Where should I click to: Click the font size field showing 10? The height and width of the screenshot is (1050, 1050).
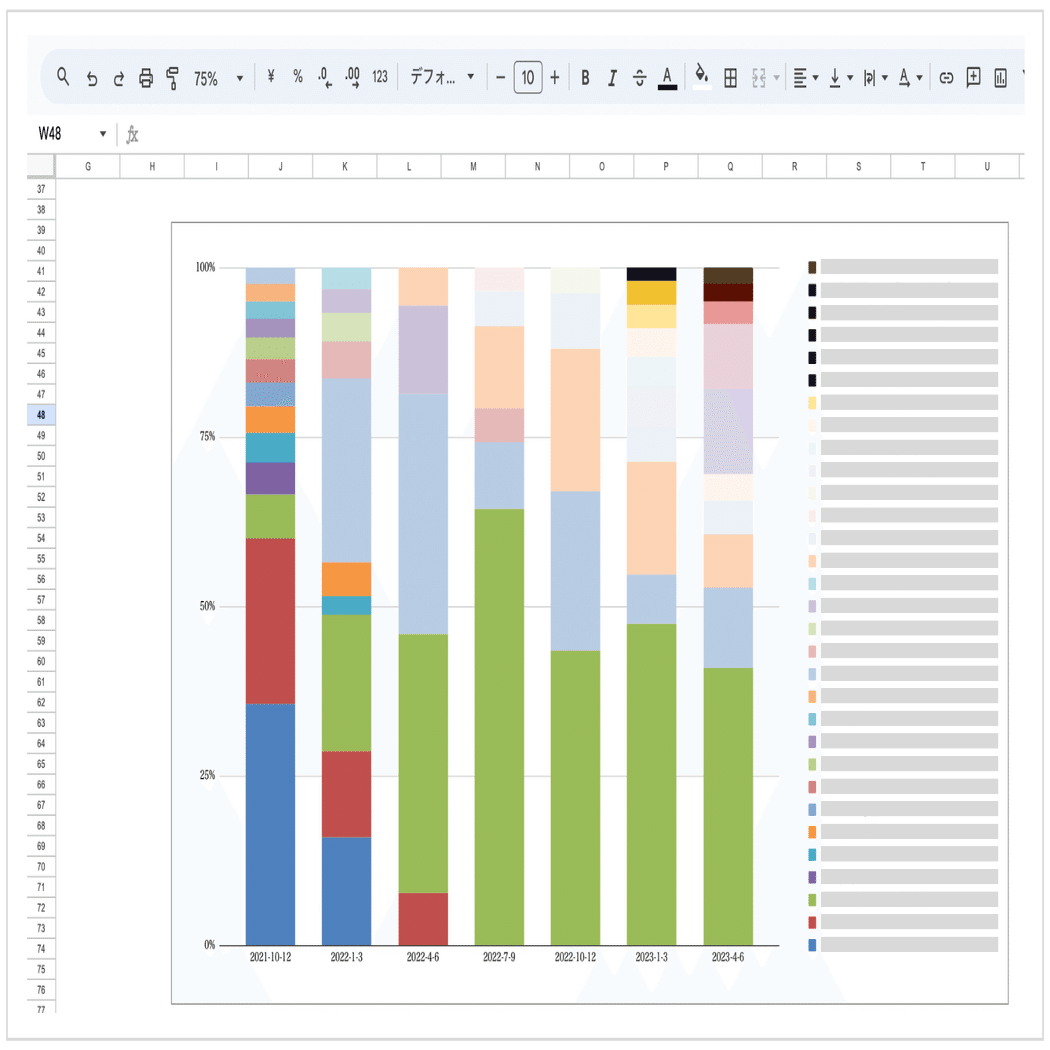[x=528, y=78]
